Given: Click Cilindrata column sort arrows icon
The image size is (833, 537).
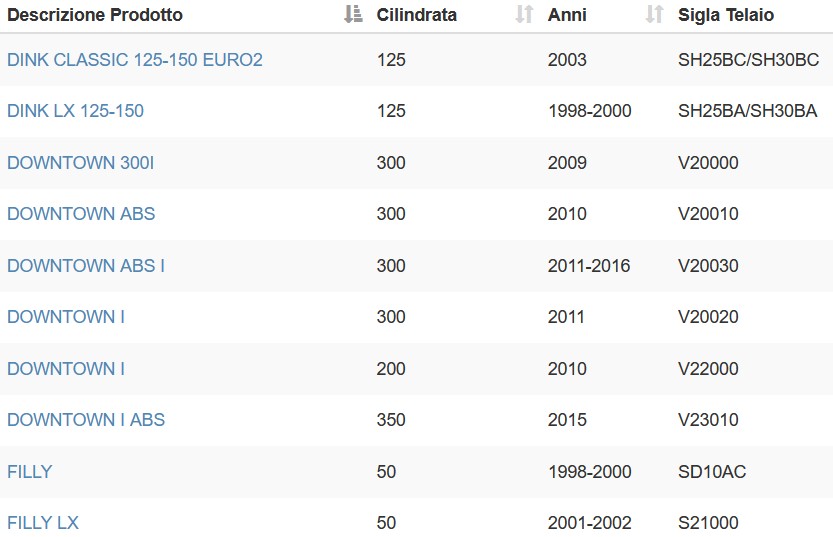Looking at the screenshot, I should (524, 14).
